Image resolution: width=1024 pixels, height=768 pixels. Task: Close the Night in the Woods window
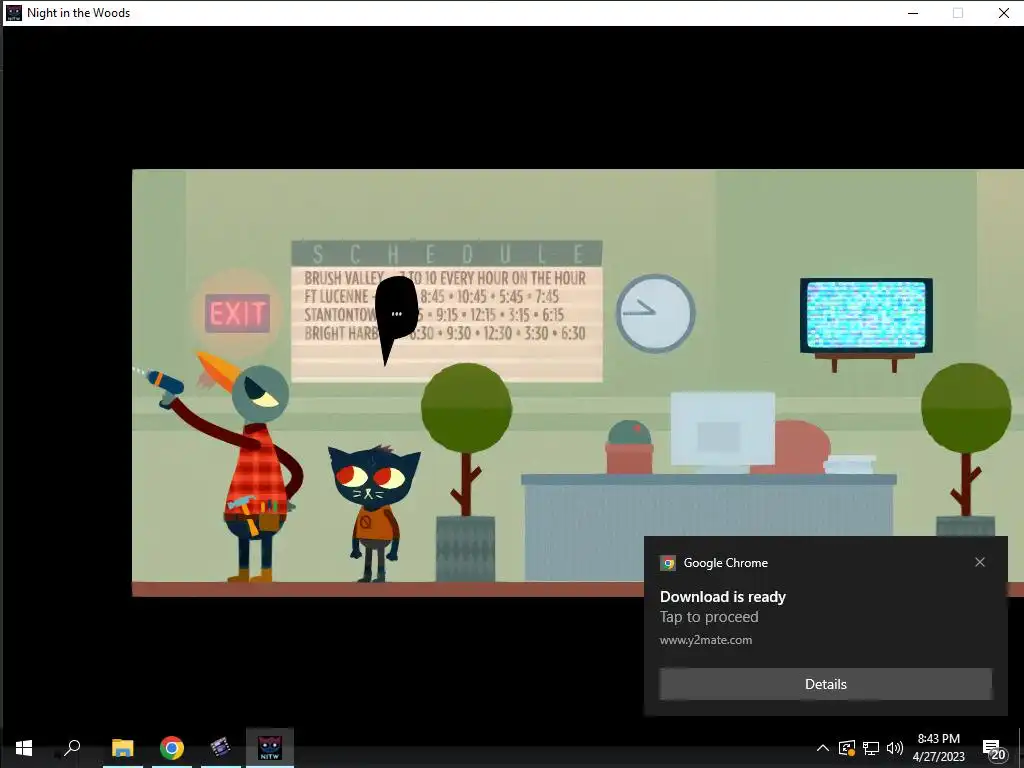(1004, 13)
